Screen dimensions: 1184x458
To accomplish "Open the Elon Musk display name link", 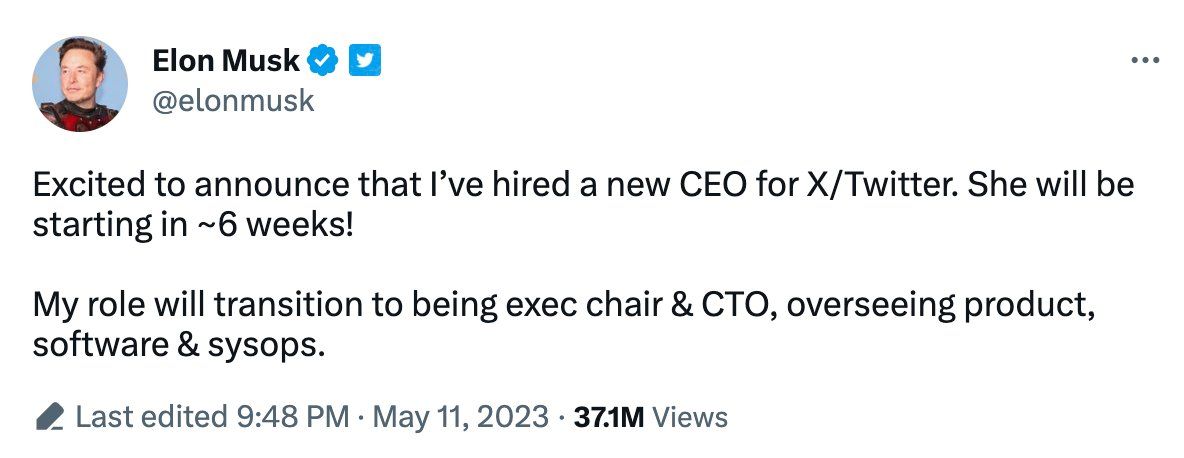I will (226, 60).
